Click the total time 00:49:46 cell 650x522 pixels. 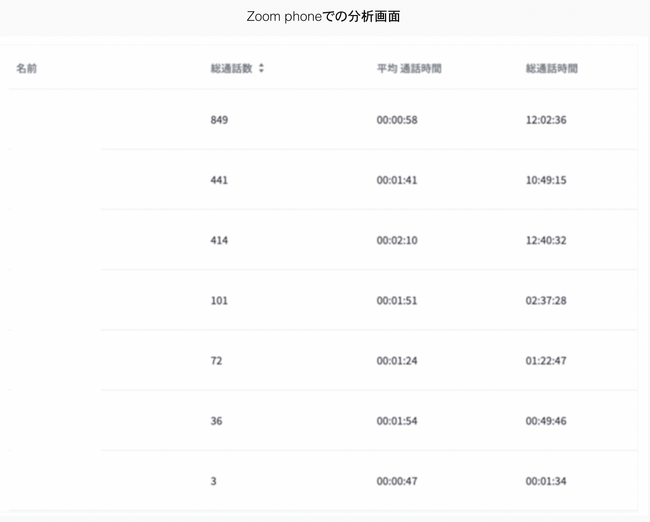coord(546,421)
